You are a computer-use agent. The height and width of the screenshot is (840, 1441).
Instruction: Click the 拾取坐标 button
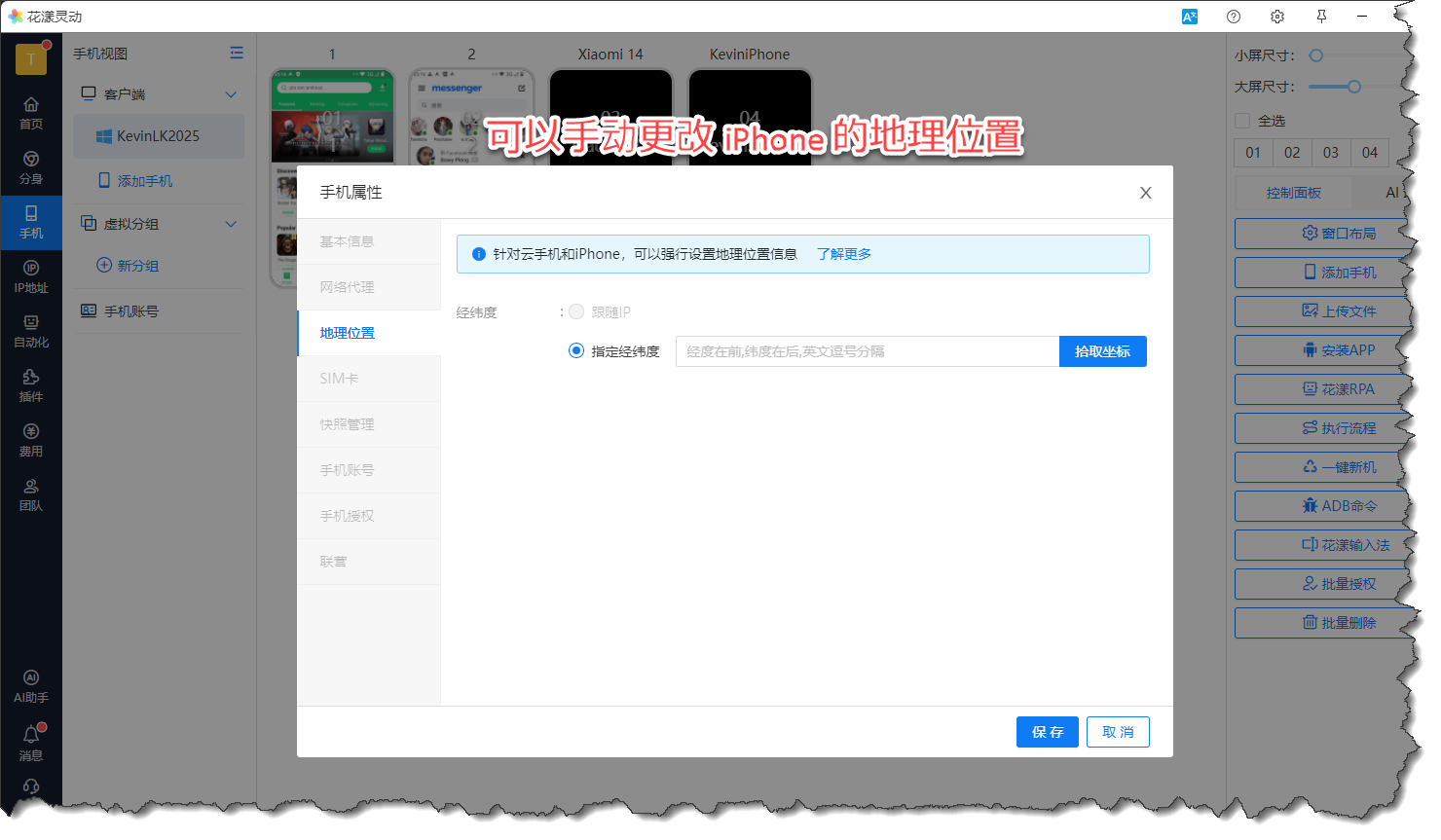pos(1102,351)
